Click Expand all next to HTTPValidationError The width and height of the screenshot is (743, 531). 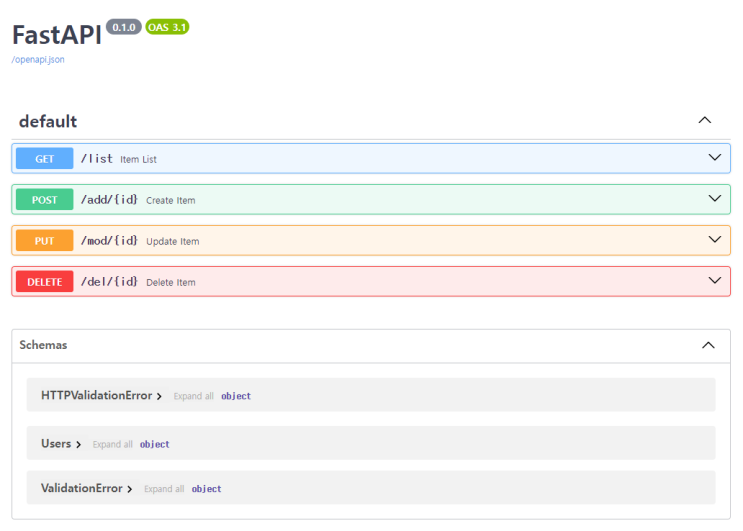(193, 396)
